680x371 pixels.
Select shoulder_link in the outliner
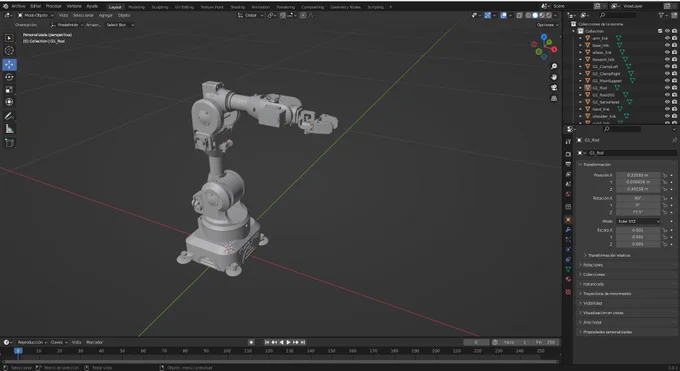[604, 116]
